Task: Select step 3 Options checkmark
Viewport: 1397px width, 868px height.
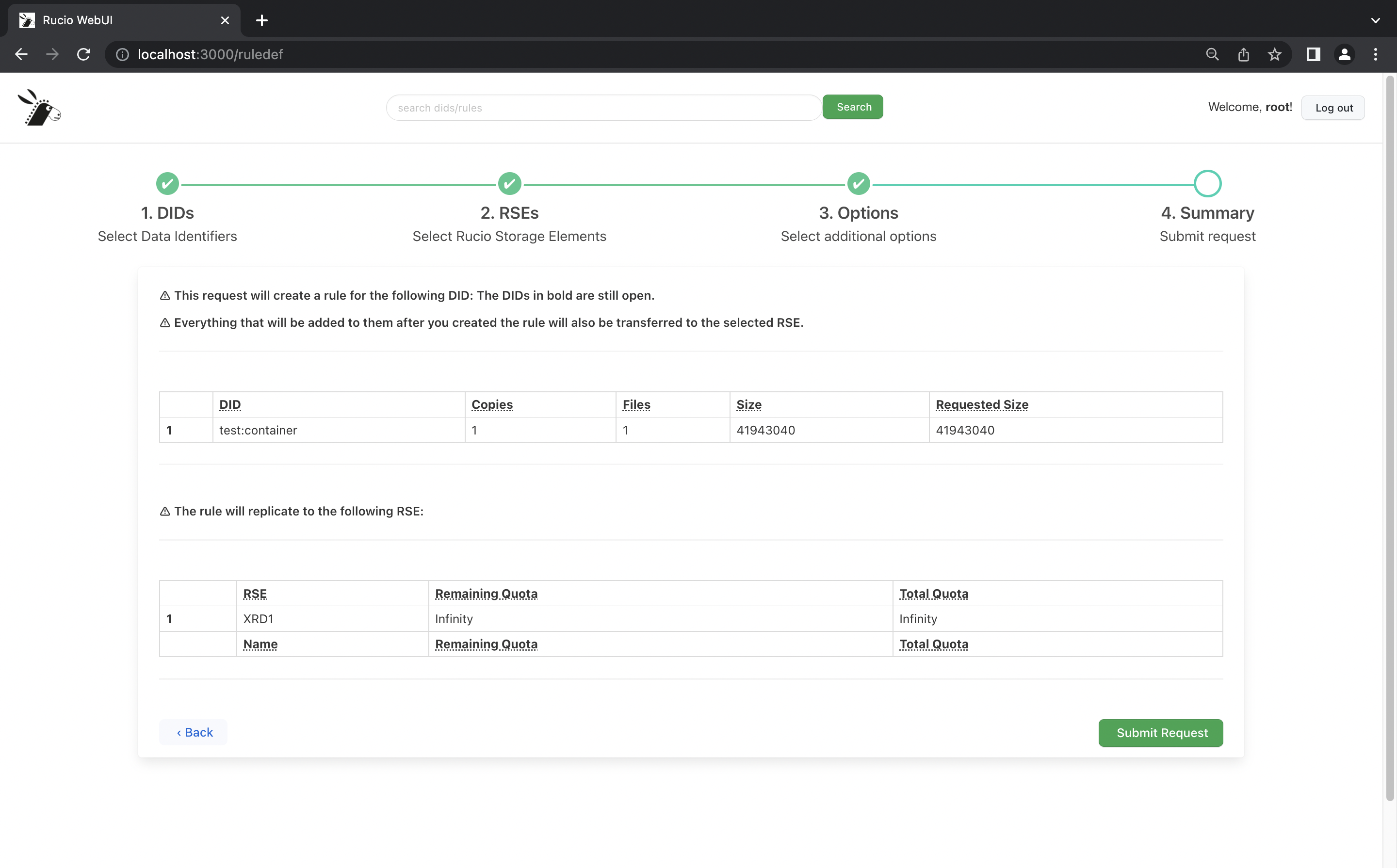Action: 858,184
